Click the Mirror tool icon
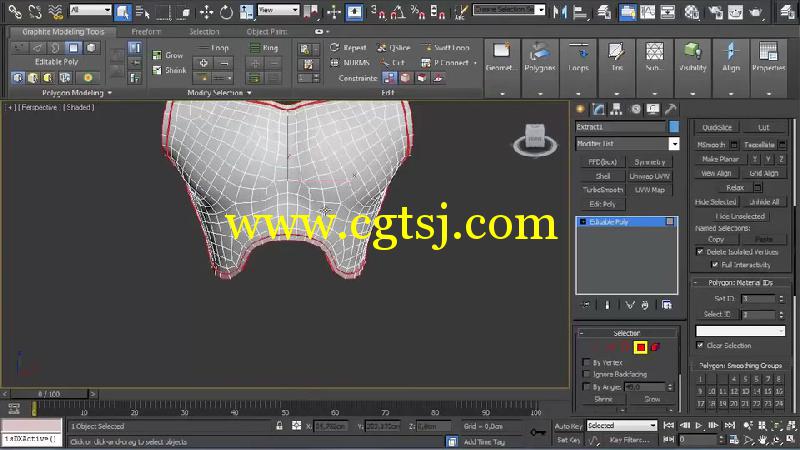 (560, 11)
